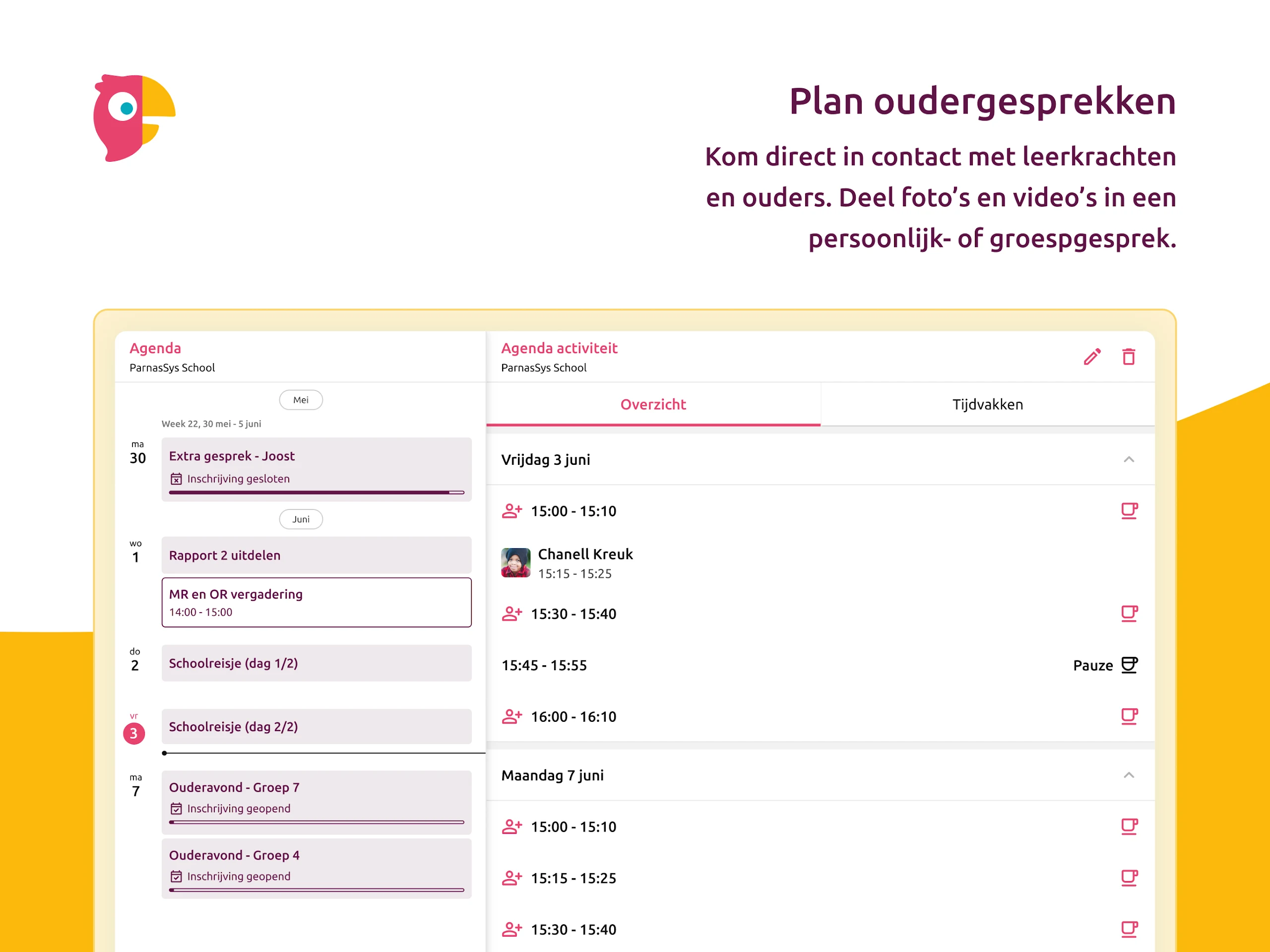The height and width of the screenshot is (952, 1270).
Task: Click the Mei month chip
Action: [301, 400]
